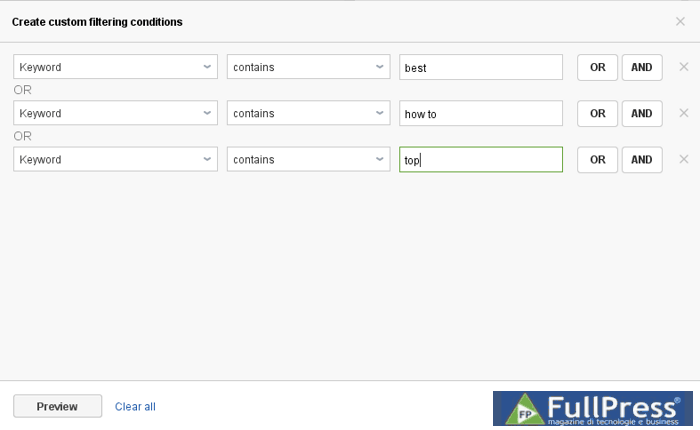Focus the text field containing 'top'
Viewport: 700px width, 430px height.
pyautogui.click(x=480, y=159)
